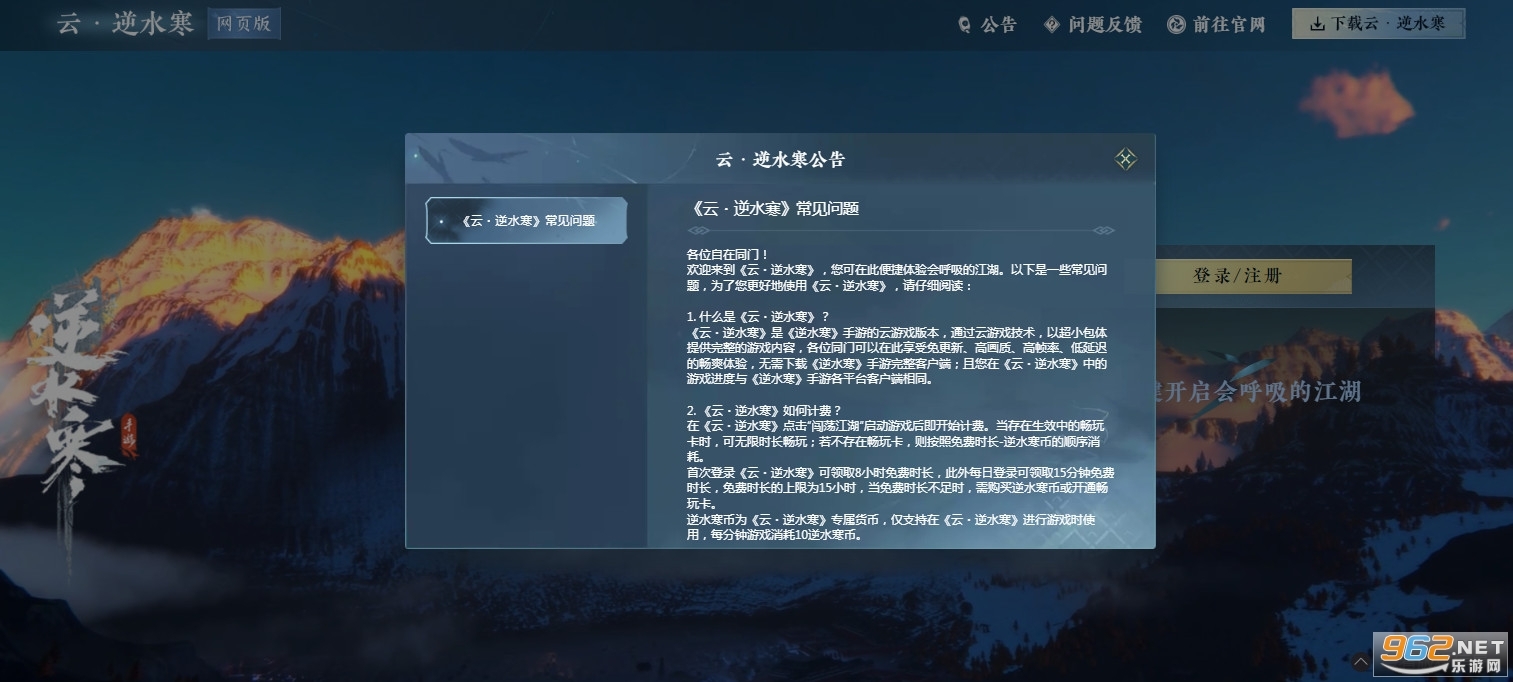Click the scroll-to-top chevron icon
Image resolution: width=1513 pixels, height=682 pixels.
point(1360,661)
